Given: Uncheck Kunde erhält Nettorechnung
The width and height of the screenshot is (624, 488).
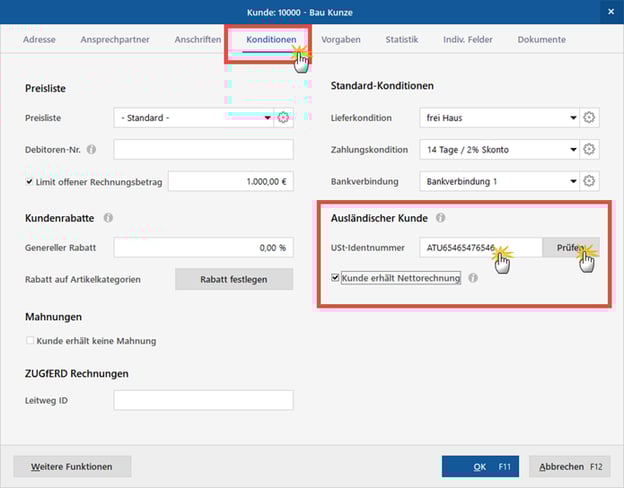Looking at the screenshot, I should pyautogui.click(x=336, y=278).
